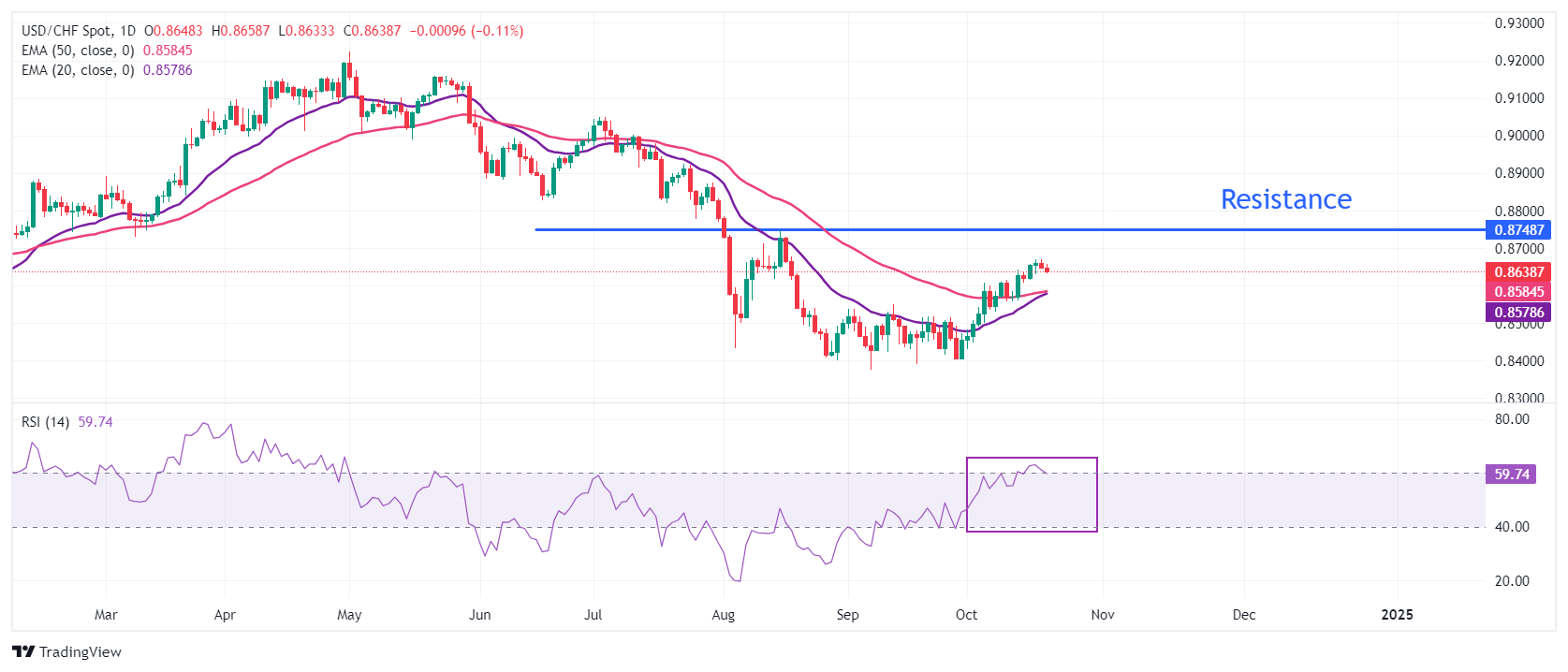Viewport: 1568px width, 672px height.
Task: Click the 2025 label on the time axis
Action: coord(1397,615)
